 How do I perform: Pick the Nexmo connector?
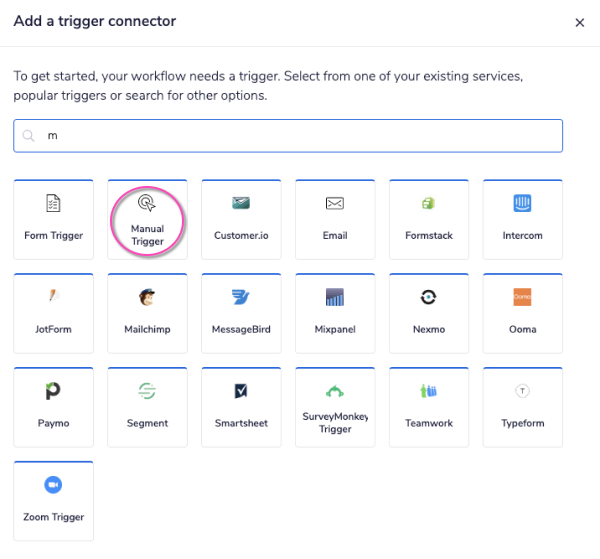(x=429, y=312)
